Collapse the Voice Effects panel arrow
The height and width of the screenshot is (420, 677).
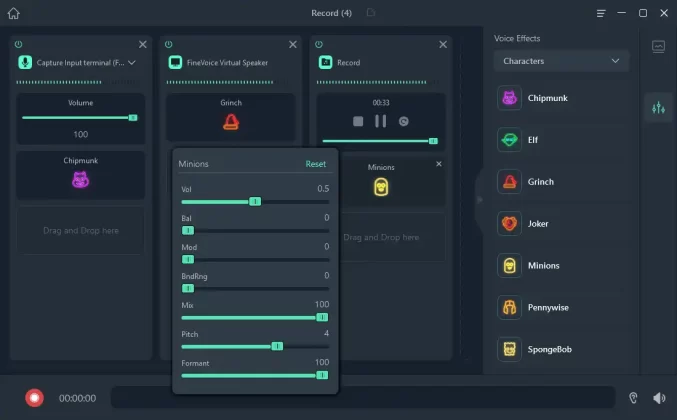(x=479, y=200)
